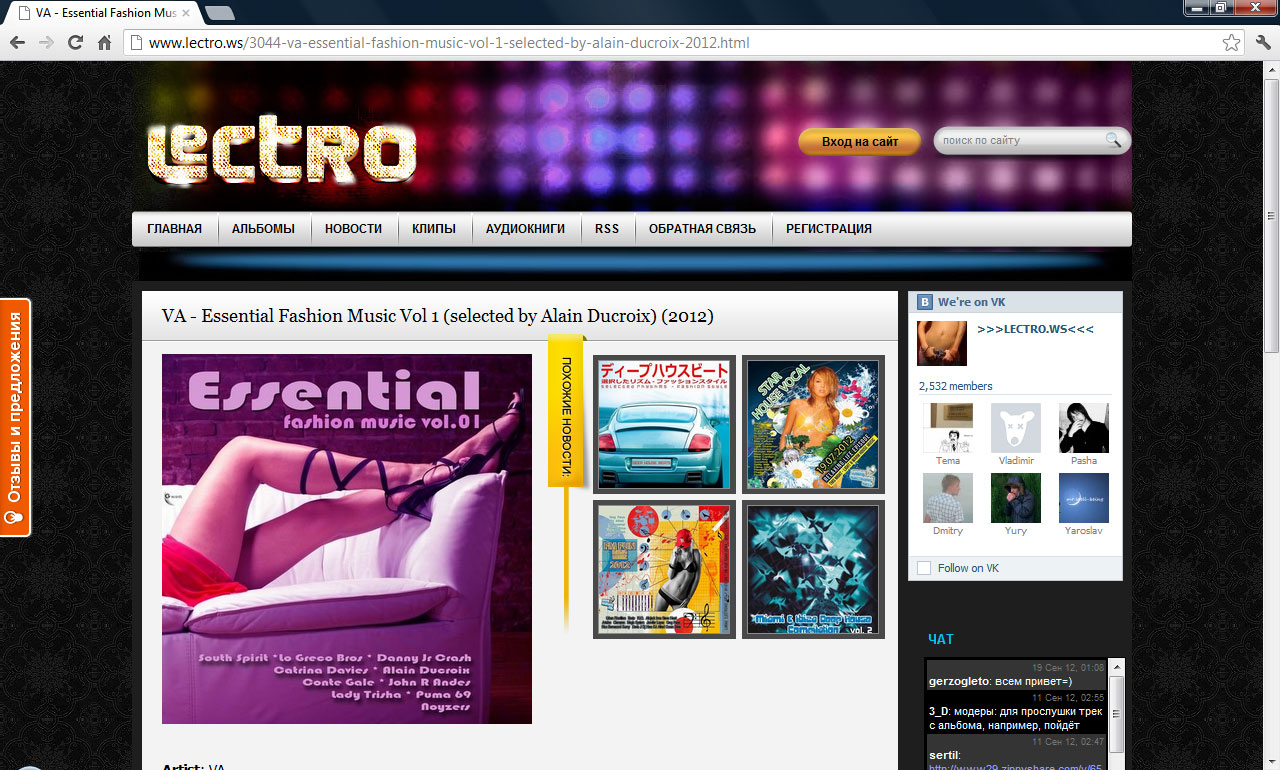Open the РЕГИСТРАЦИЯ menu item
The height and width of the screenshot is (770, 1280).
click(829, 229)
